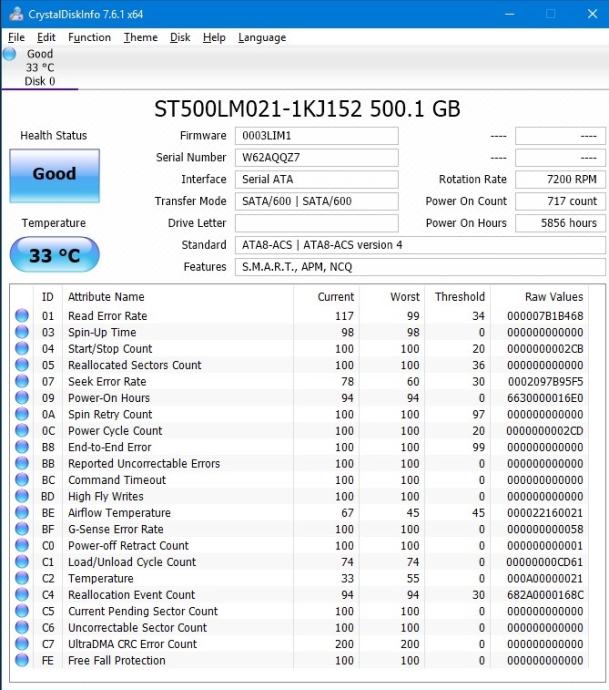Image resolution: width=609 pixels, height=690 pixels.
Task: Click the Attribute Name column header
Action: [106, 297]
